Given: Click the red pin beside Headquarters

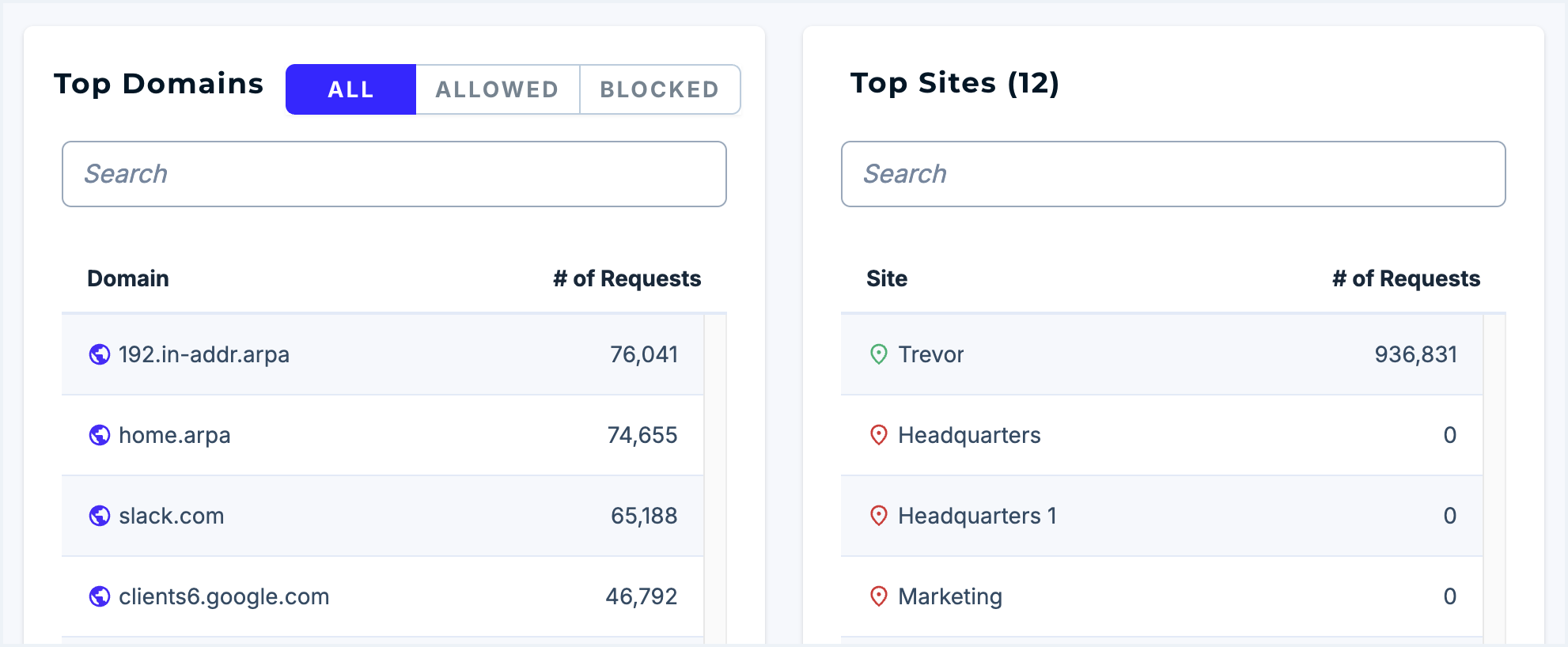Looking at the screenshot, I should (878, 435).
